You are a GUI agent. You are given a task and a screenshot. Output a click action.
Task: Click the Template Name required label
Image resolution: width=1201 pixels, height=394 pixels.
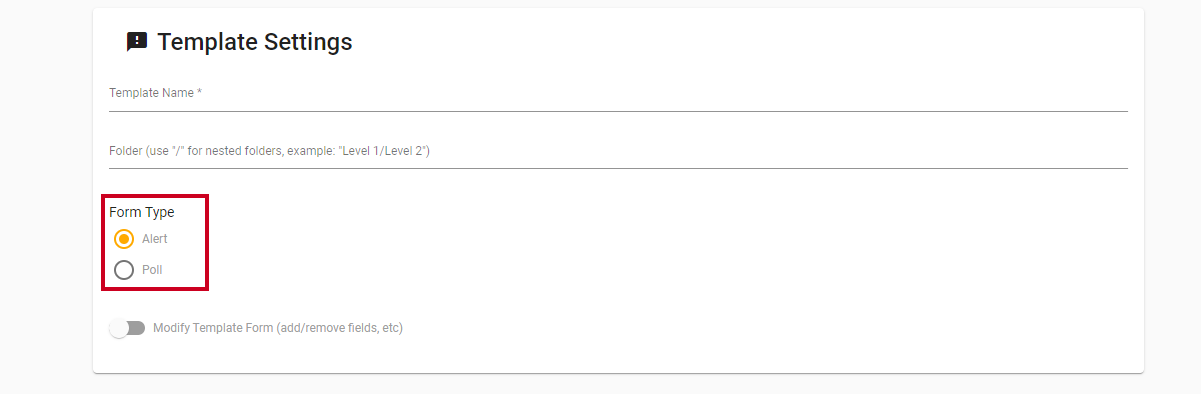coord(155,93)
